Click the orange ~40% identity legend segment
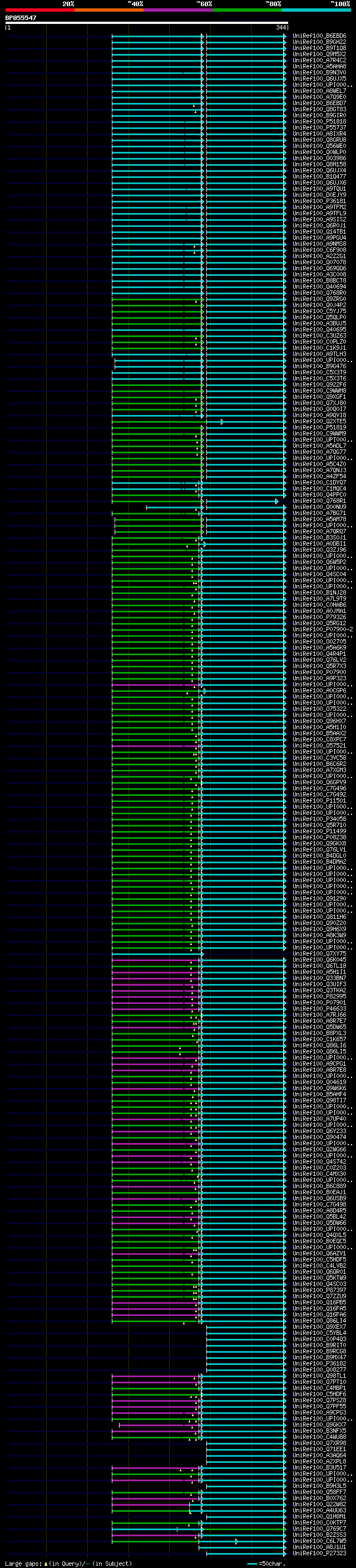This screenshot has height=1568, width=356. [109, 10]
